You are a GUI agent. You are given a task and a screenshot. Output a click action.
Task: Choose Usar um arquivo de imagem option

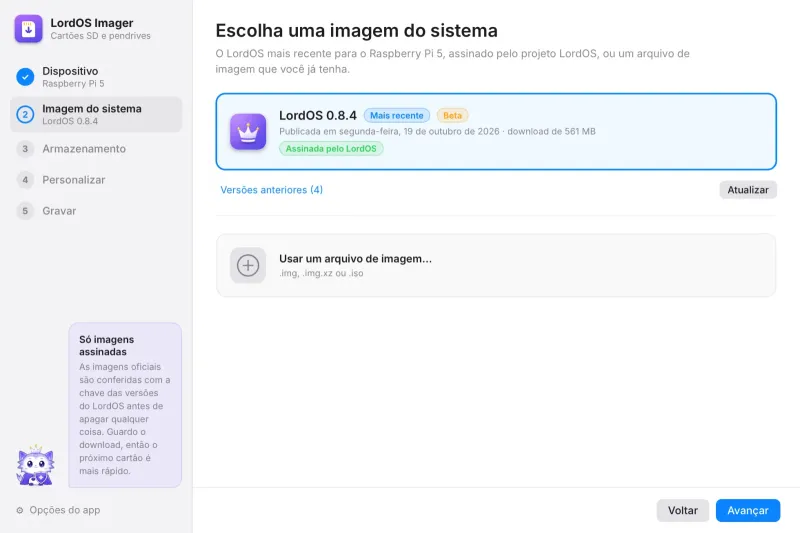tap(496, 265)
